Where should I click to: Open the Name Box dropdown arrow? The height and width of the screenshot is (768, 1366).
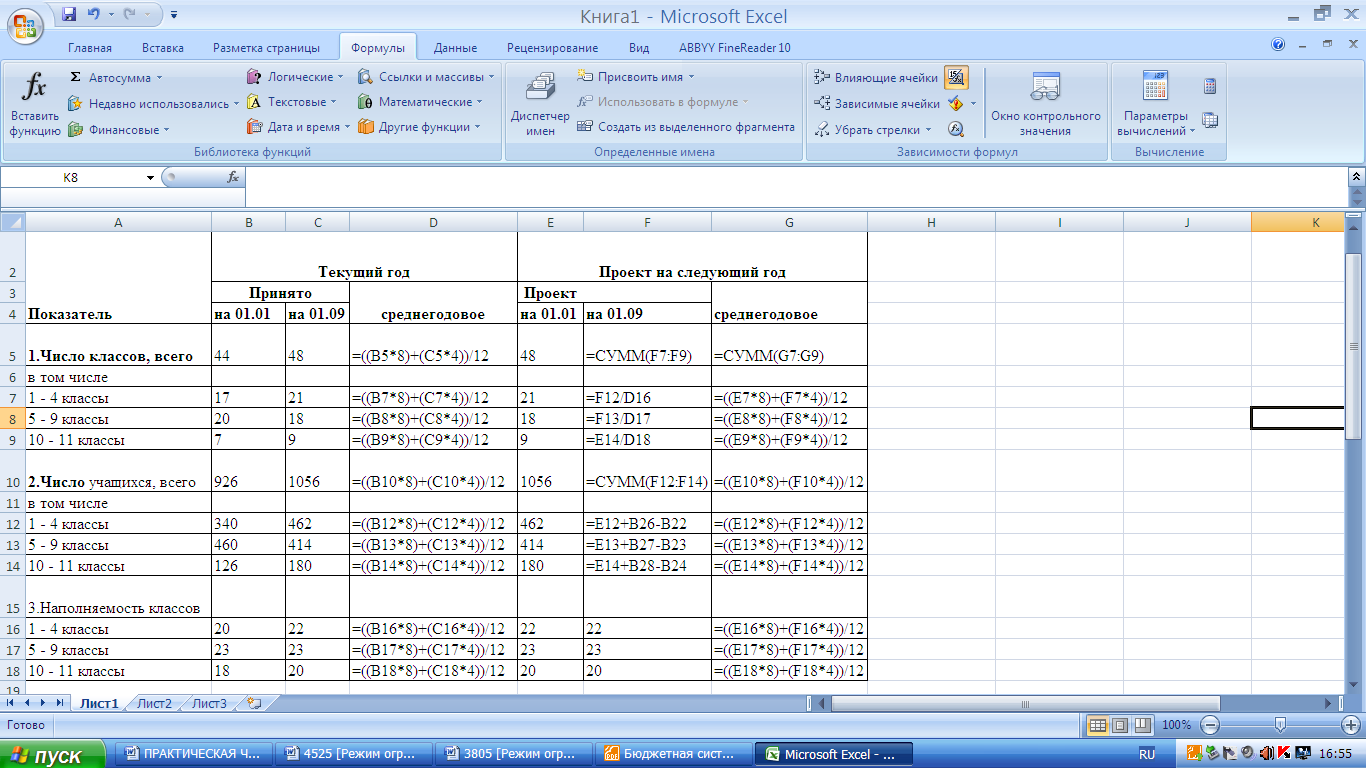tap(151, 177)
